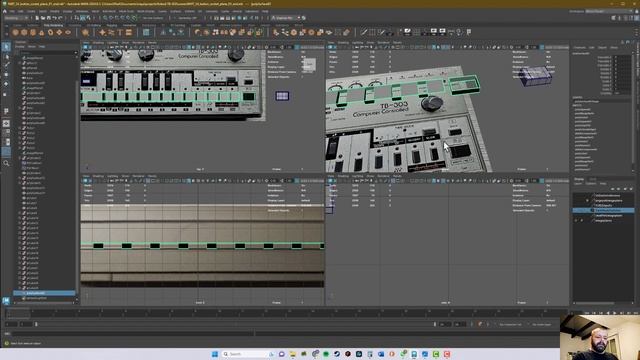Click the Type (T) text tool shelf icon
The image size is (640, 360).
(120, 32)
